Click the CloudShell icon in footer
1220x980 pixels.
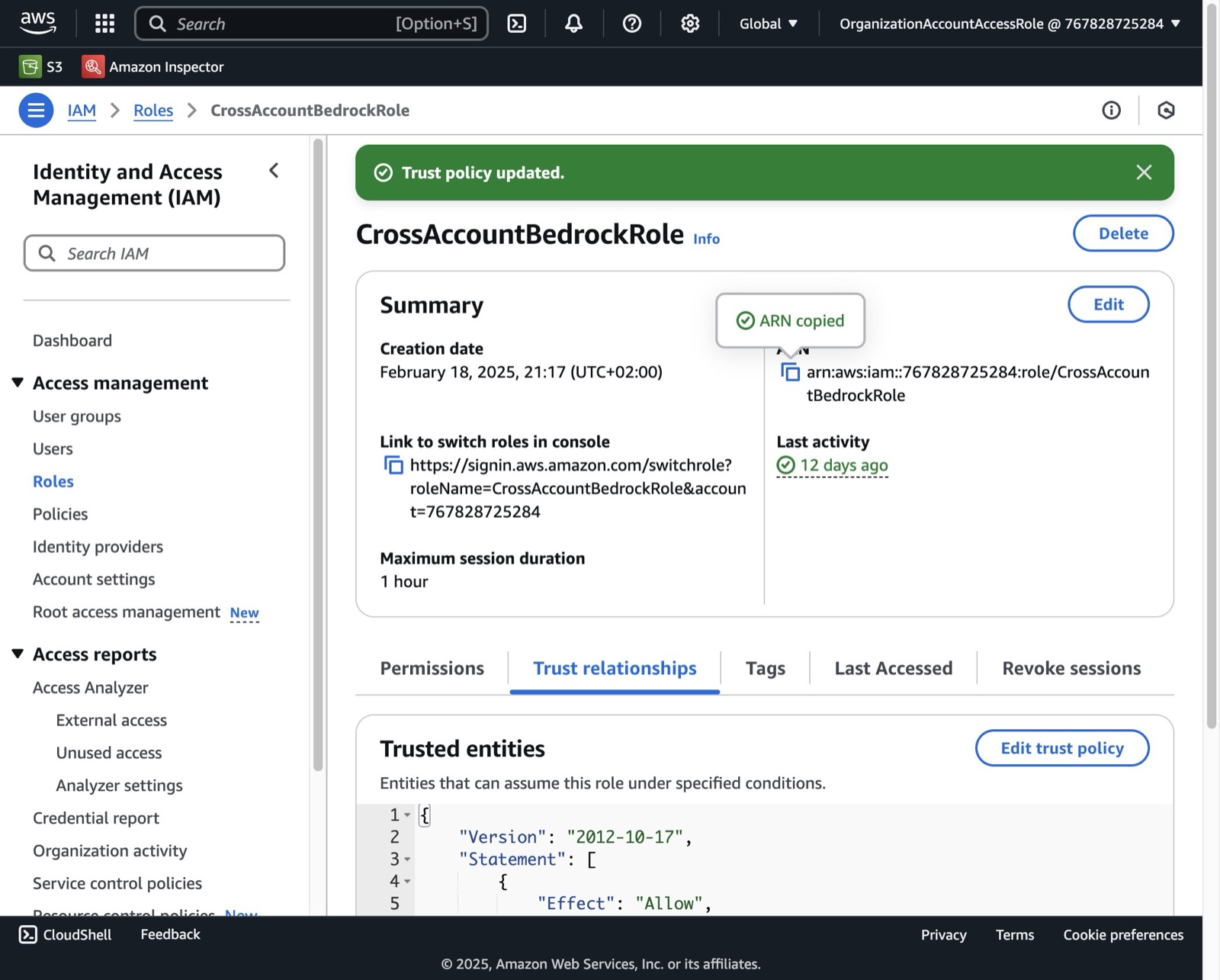(x=27, y=934)
